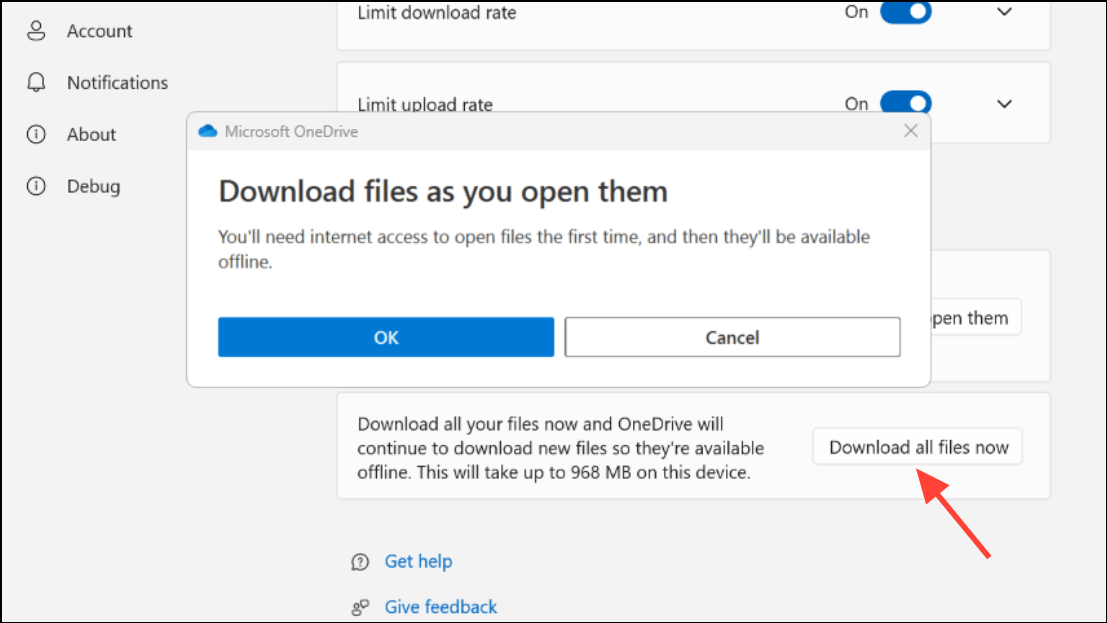Expand the Limit upload rate chevron

(x=1004, y=104)
